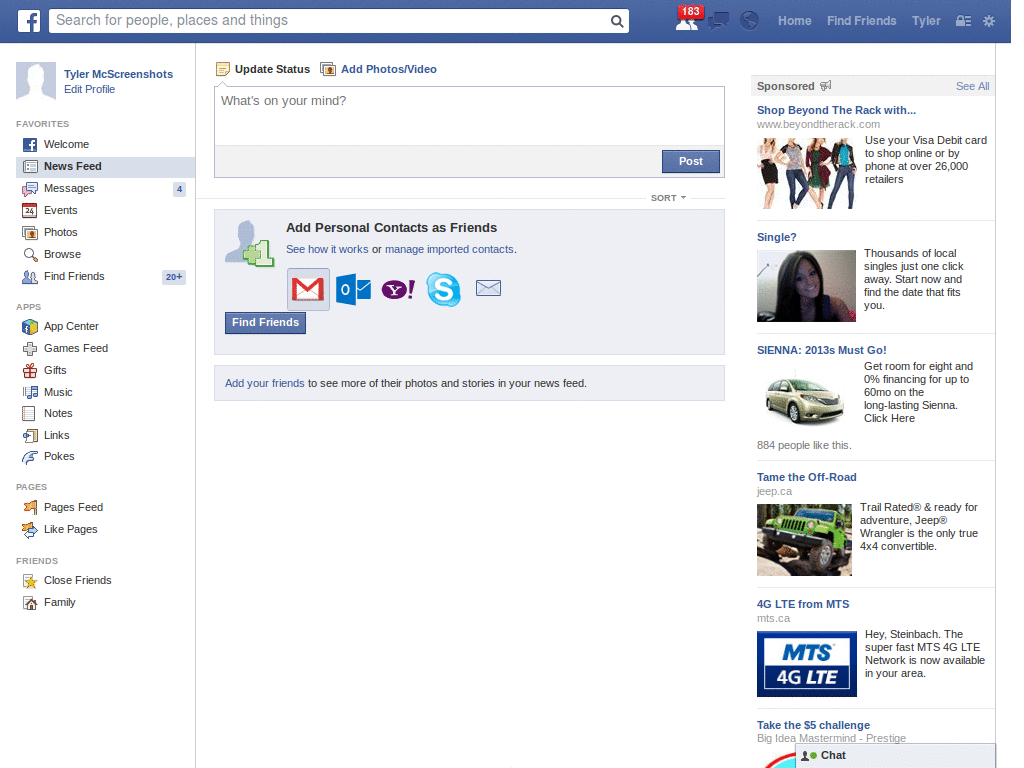
Task: Click the Browse magnifier icon
Action: pyautogui.click(x=30, y=255)
